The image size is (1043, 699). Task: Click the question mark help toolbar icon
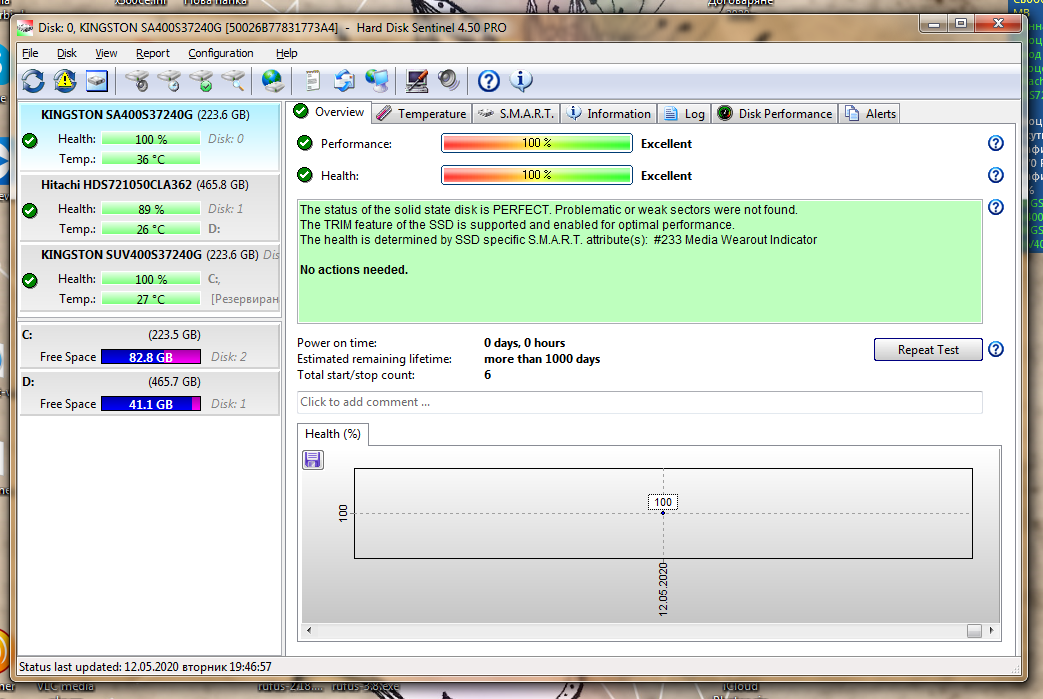click(x=489, y=81)
